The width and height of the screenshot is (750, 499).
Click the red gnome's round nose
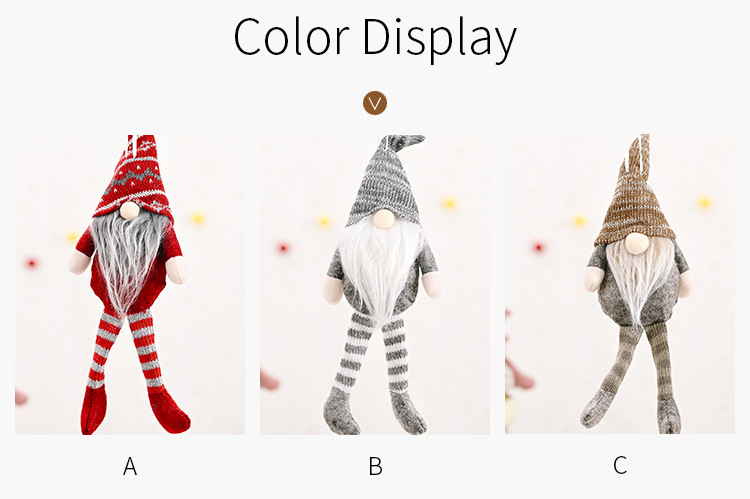(129, 210)
